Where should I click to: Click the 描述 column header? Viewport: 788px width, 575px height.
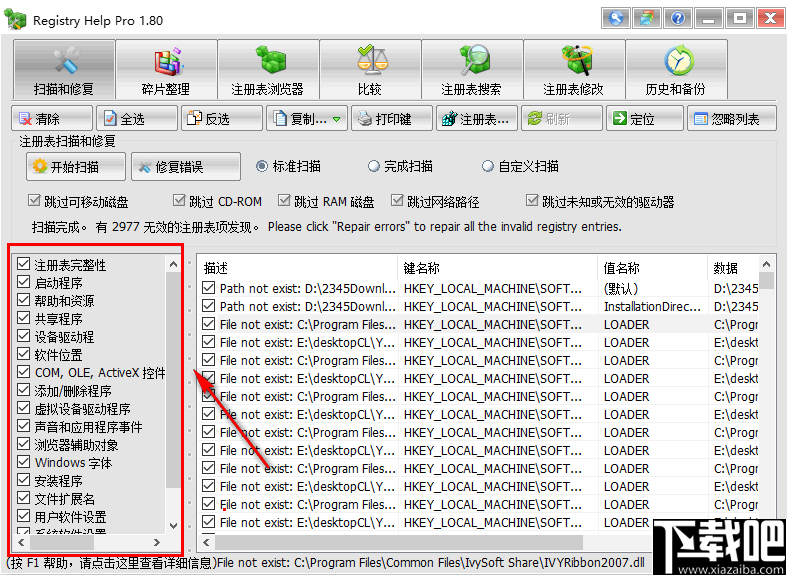pyautogui.click(x=298, y=268)
